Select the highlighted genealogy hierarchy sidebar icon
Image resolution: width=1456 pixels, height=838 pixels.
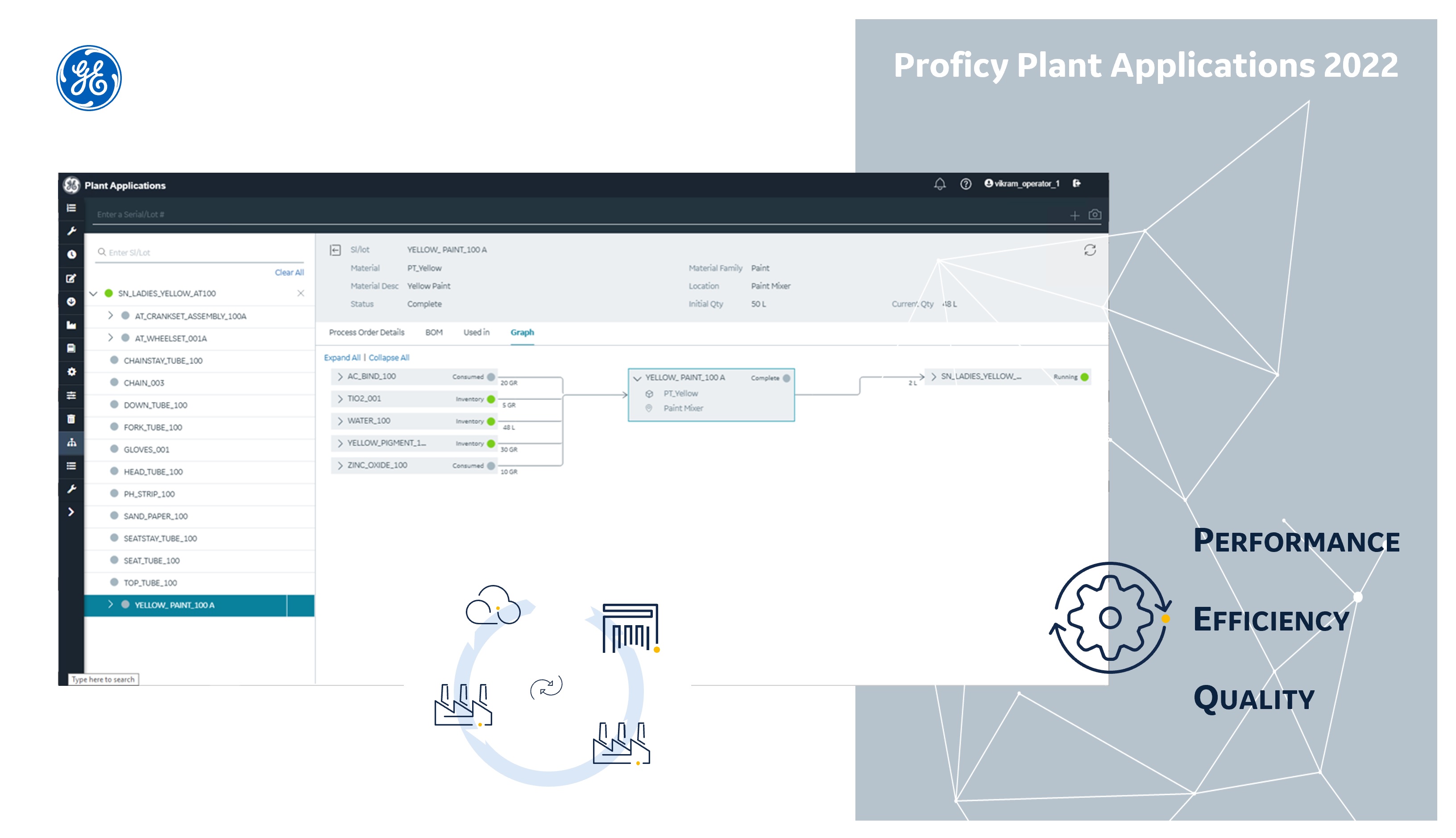[x=71, y=442]
